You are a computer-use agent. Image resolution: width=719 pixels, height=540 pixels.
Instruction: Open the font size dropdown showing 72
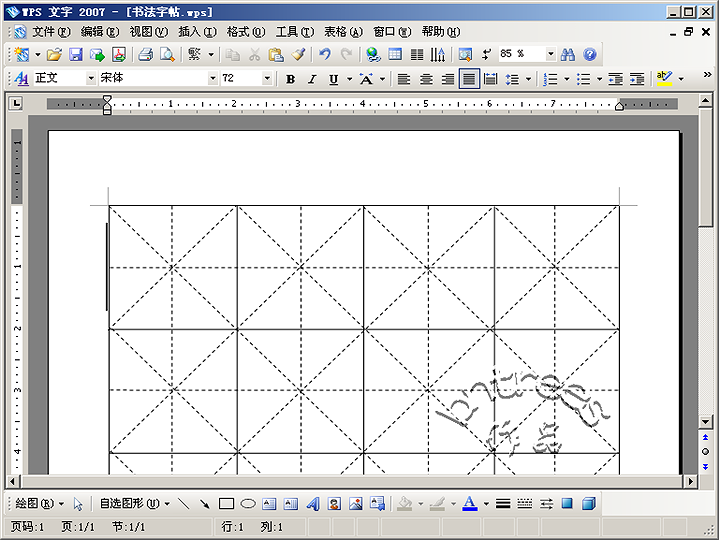[267, 78]
